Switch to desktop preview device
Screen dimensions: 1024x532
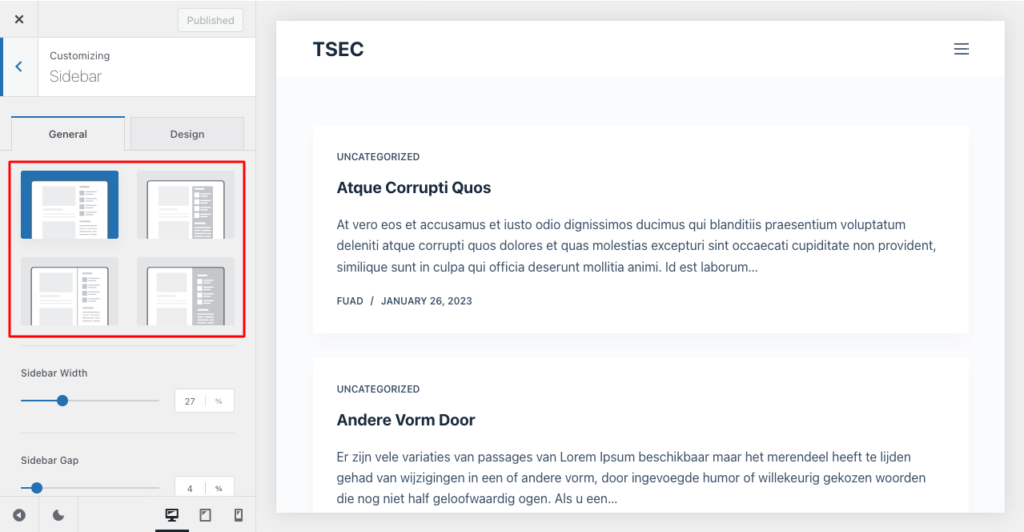tap(172, 515)
